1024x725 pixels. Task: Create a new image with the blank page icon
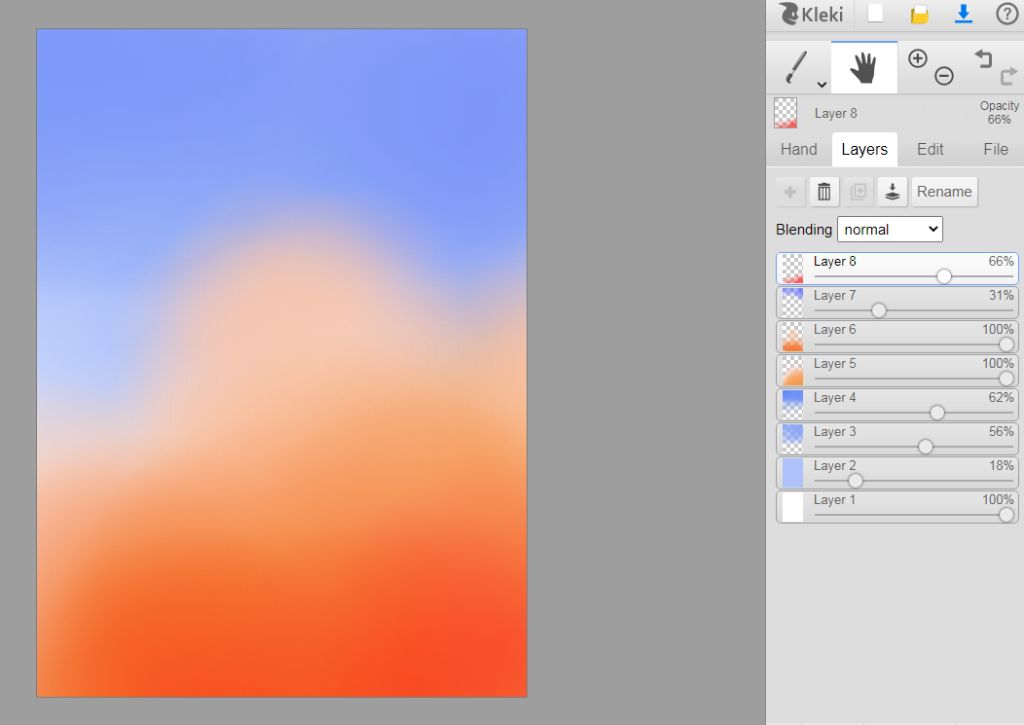pyautogui.click(x=875, y=14)
